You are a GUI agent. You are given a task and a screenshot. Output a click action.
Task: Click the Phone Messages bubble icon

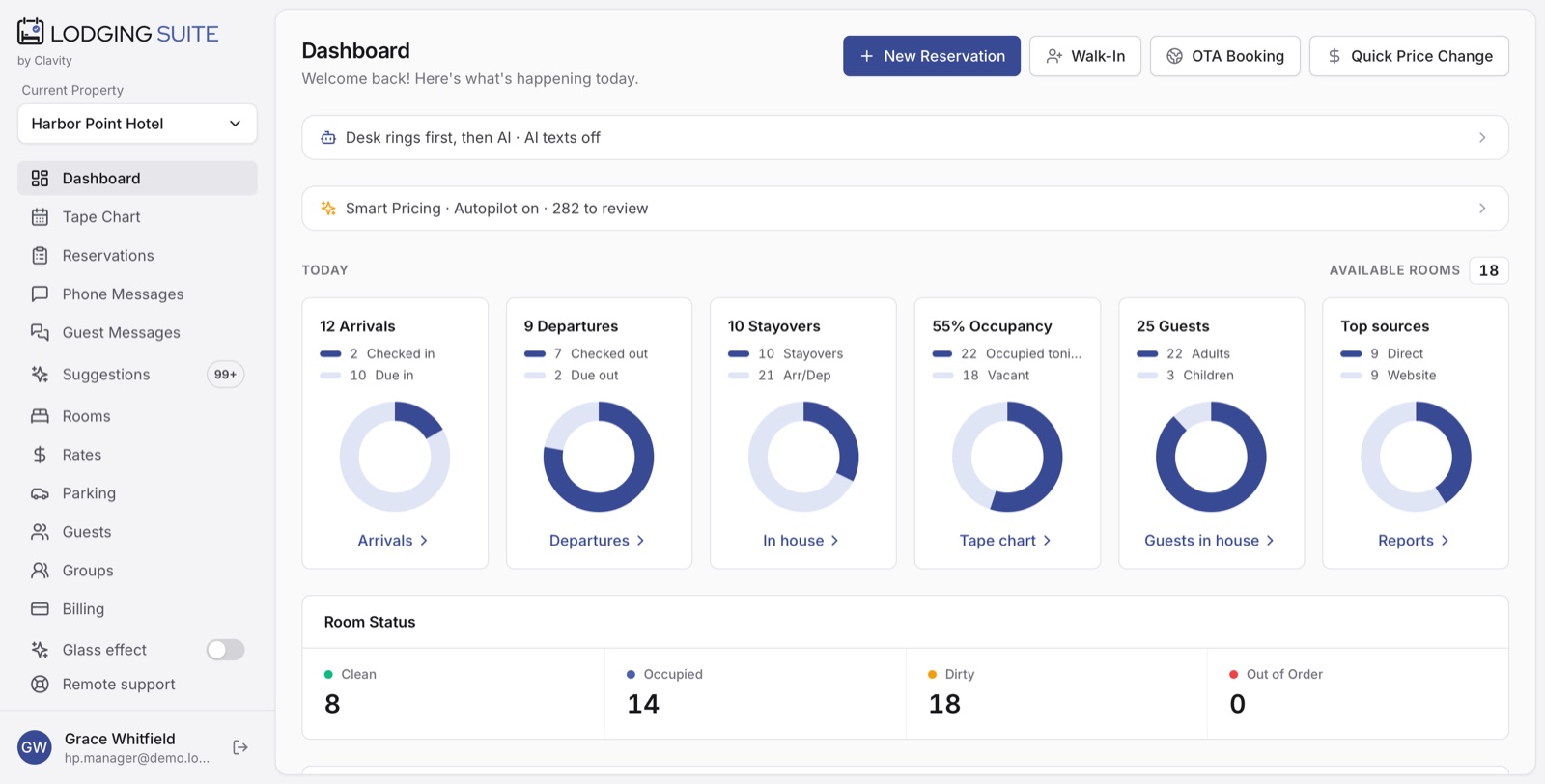[40, 294]
